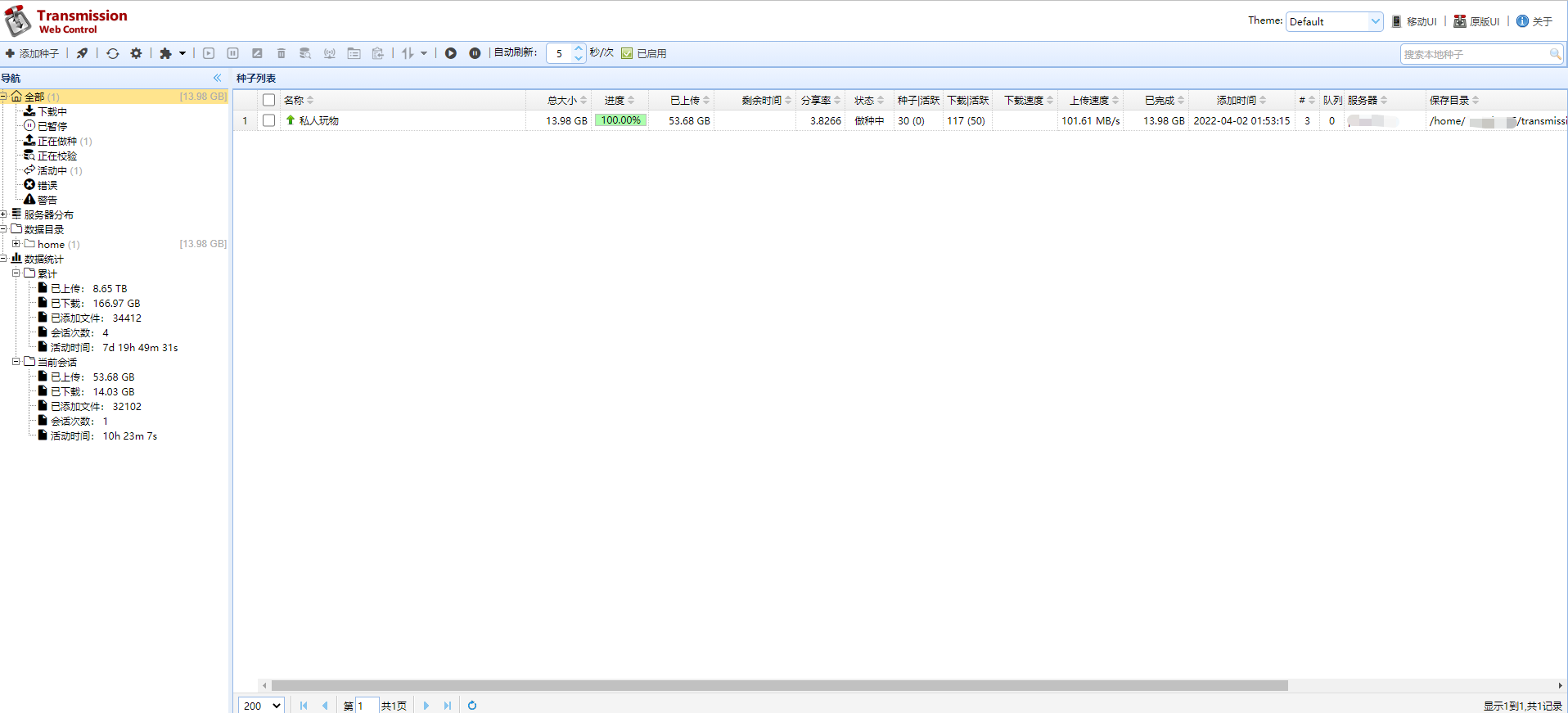Toggle the 已启用 auto-refresh checkbox
1568x713 pixels.
(627, 53)
